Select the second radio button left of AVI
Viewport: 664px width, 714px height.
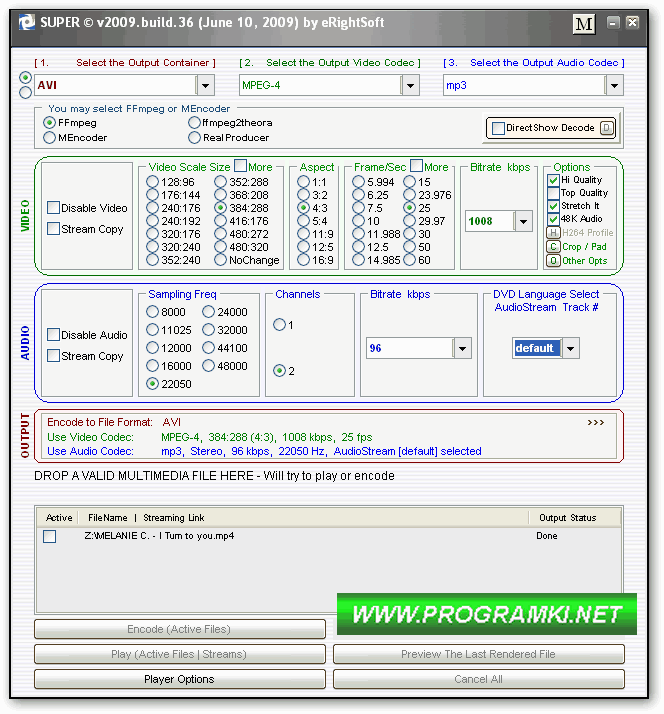[x=26, y=93]
